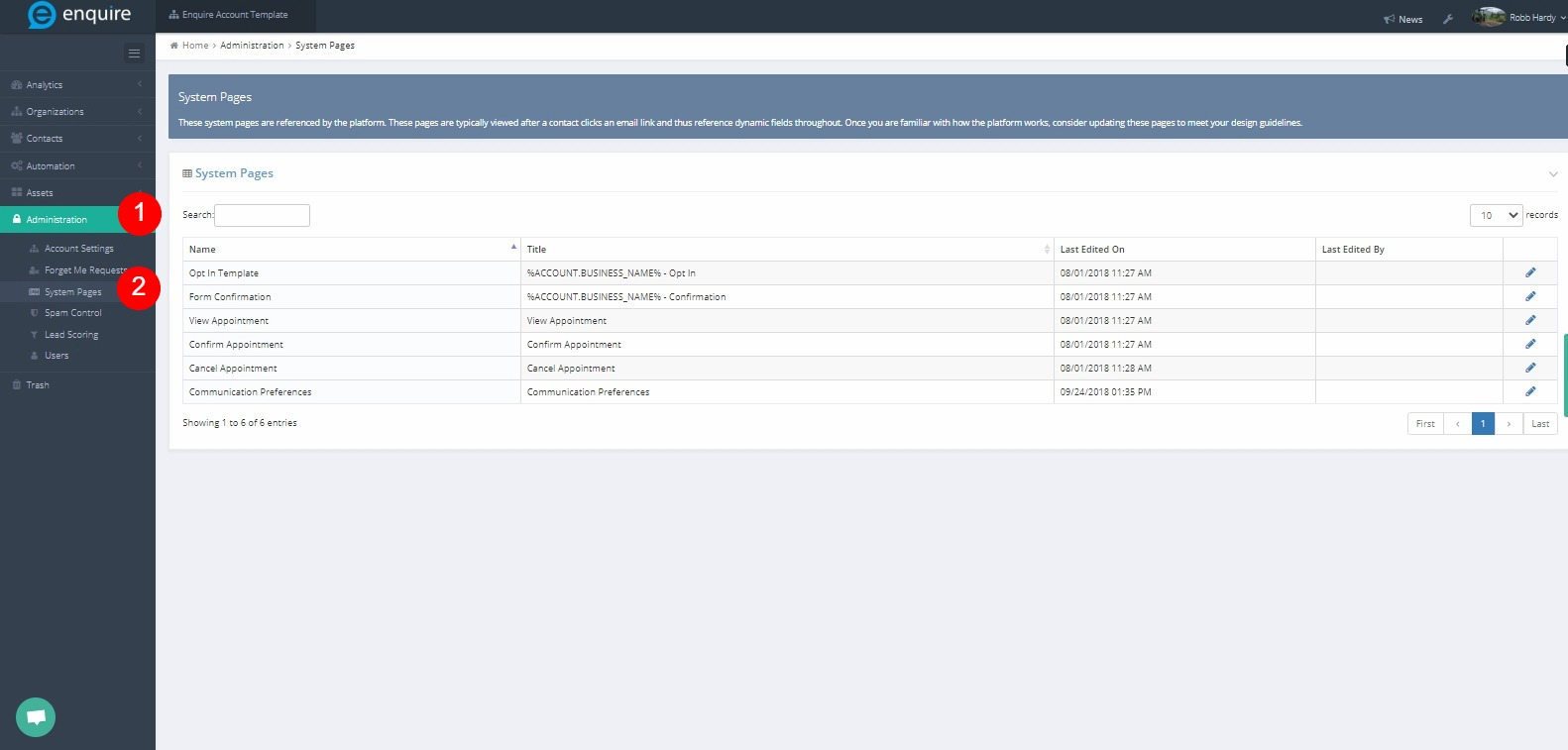
Task: Open the Users menu item
Action: pyautogui.click(x=56, y=356)
